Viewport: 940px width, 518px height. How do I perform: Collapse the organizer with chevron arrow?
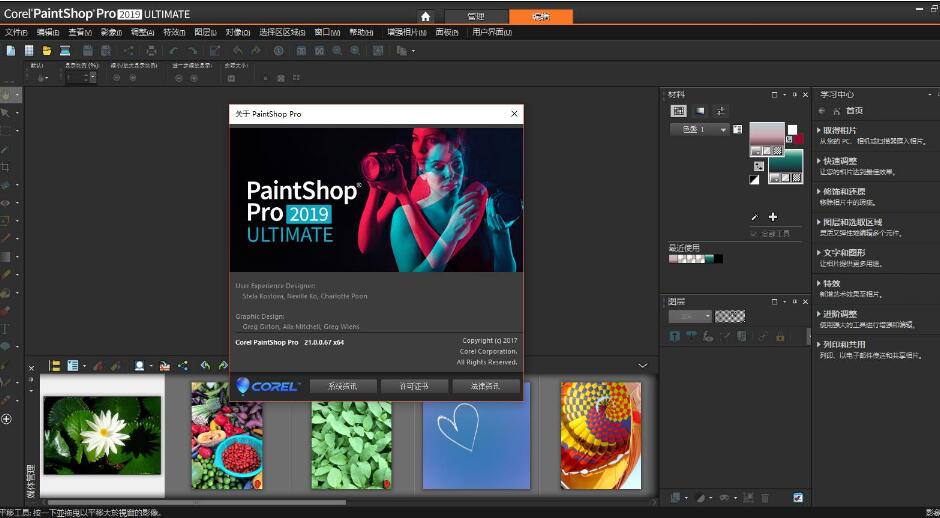(643, 365)
